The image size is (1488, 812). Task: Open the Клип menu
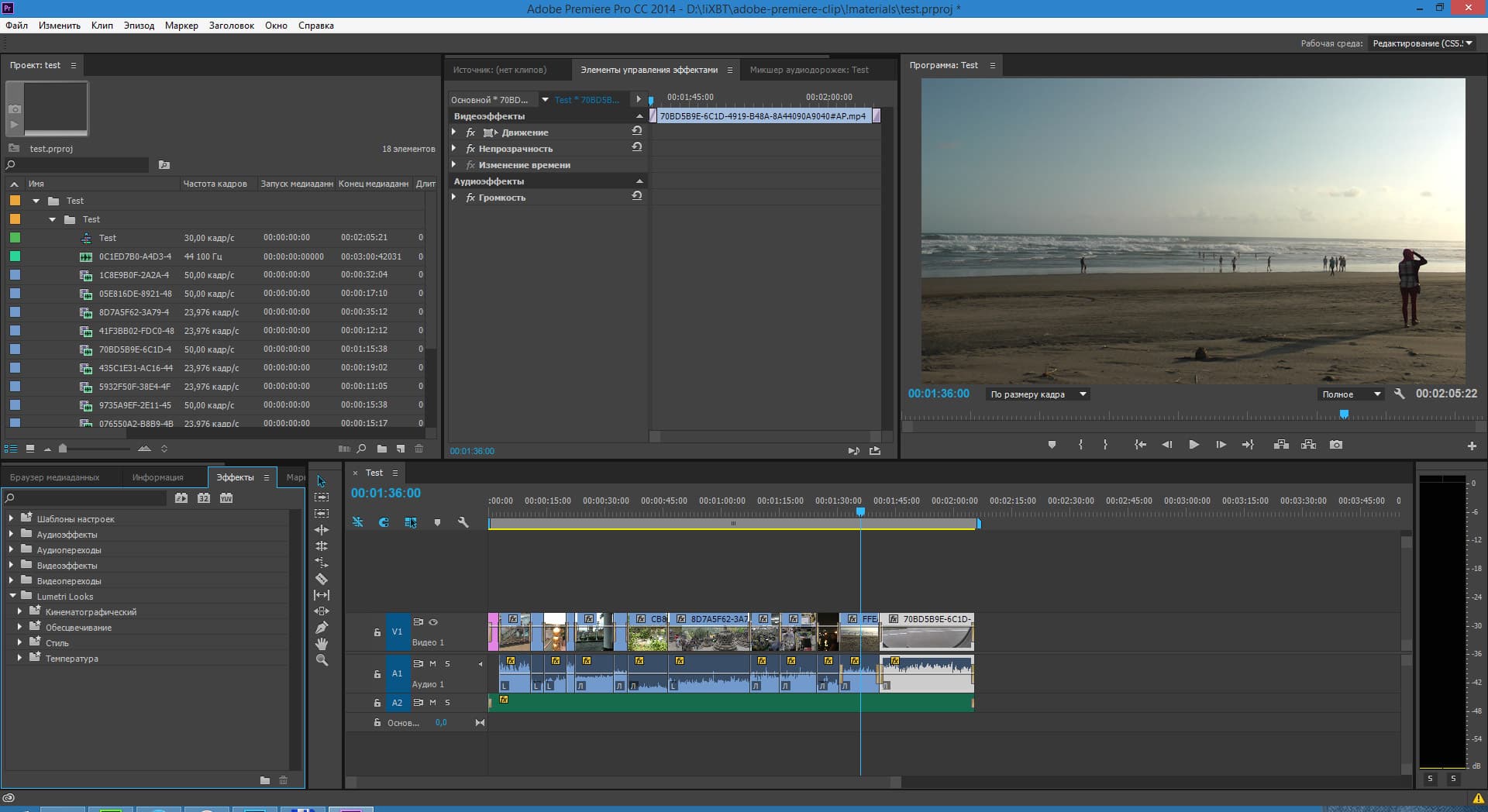coord(102,26)
